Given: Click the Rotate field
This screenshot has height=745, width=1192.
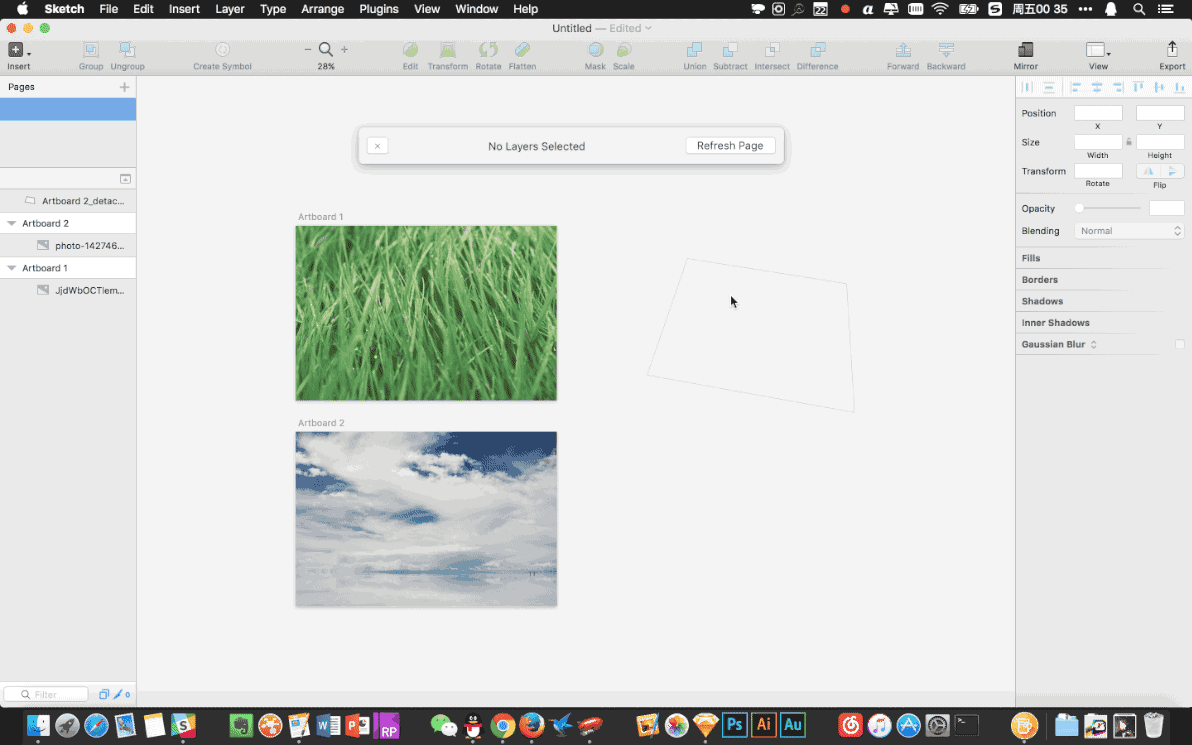Looking at the screenshot, I should 1098,171.
